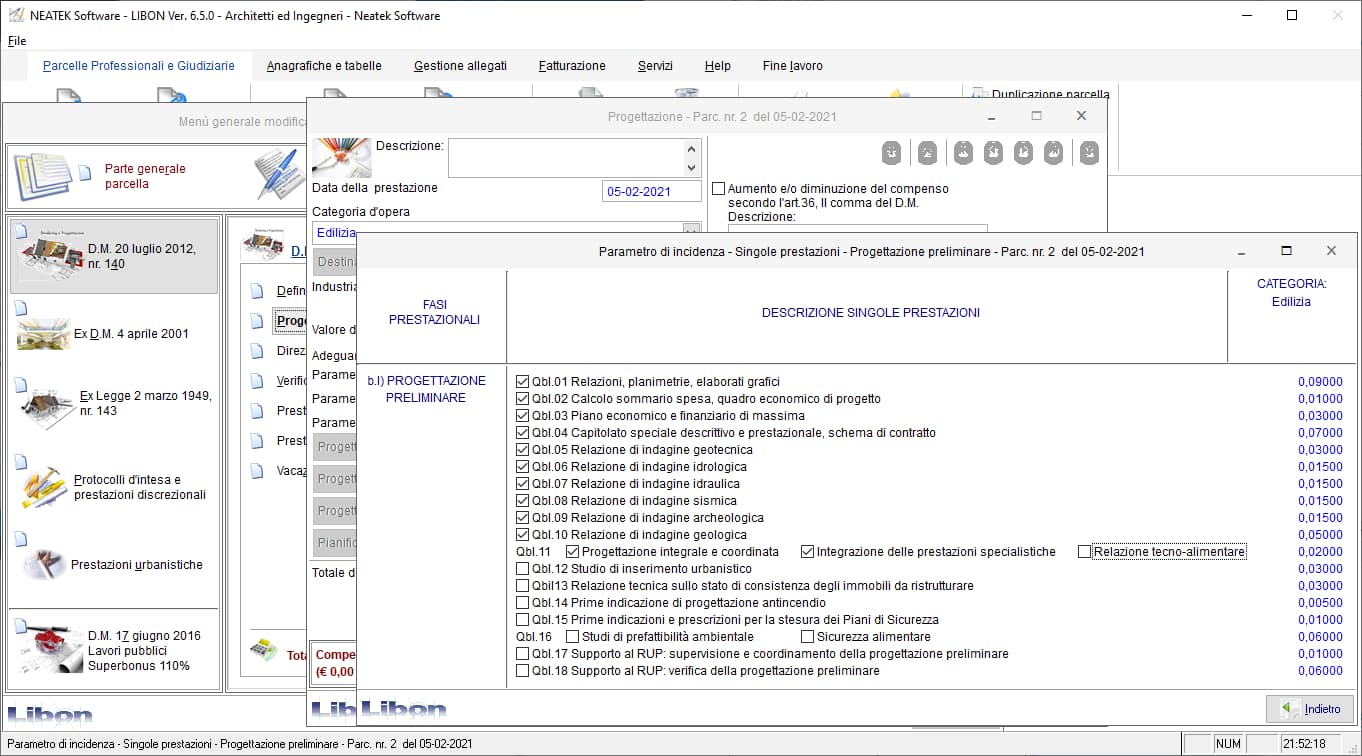Image resolution: width=1362 pixels, height=756 pixels.
Task: Click the 0,00500 value for Qbl.14
Action: pos(1320,603)
